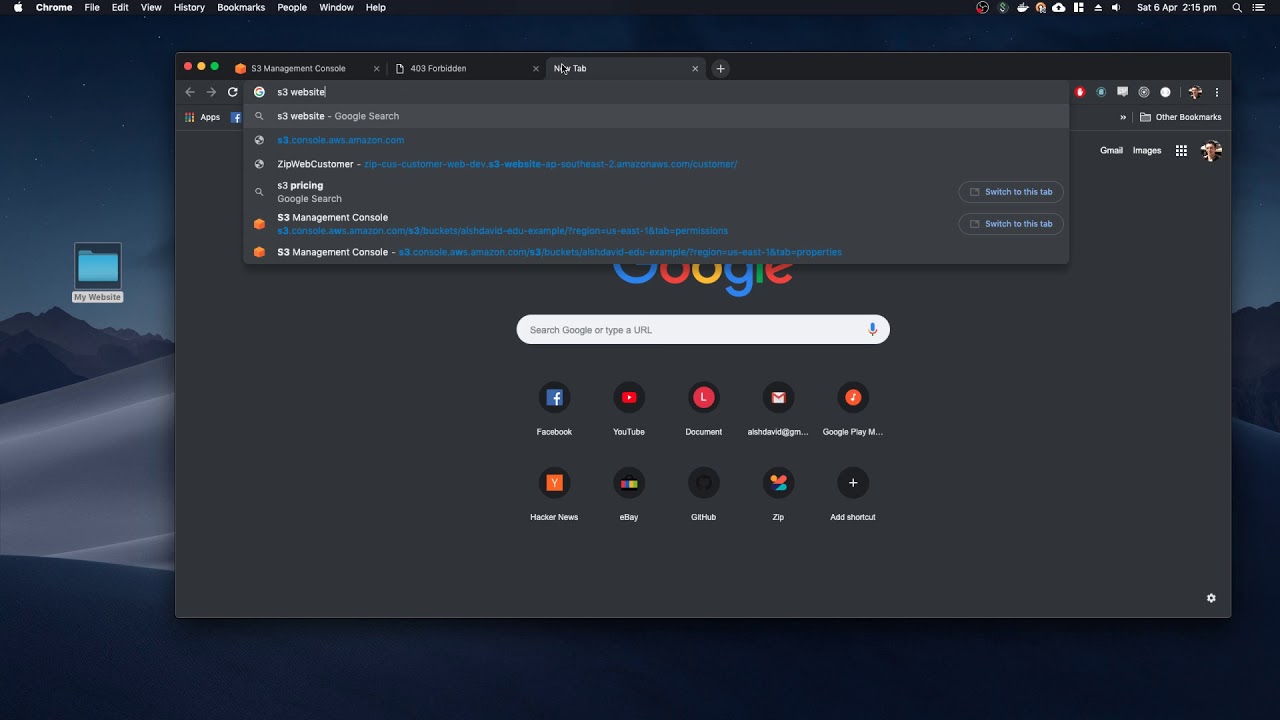Click the Google account avatar on page
The width and height of the screenshot is (1280, 720).
1211,151
